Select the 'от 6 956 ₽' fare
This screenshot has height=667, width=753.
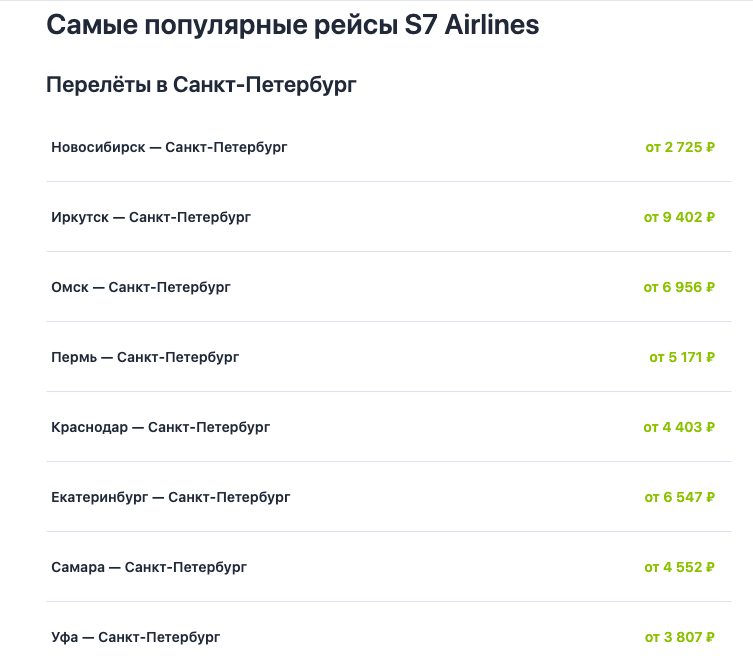[x=679, y=287]
